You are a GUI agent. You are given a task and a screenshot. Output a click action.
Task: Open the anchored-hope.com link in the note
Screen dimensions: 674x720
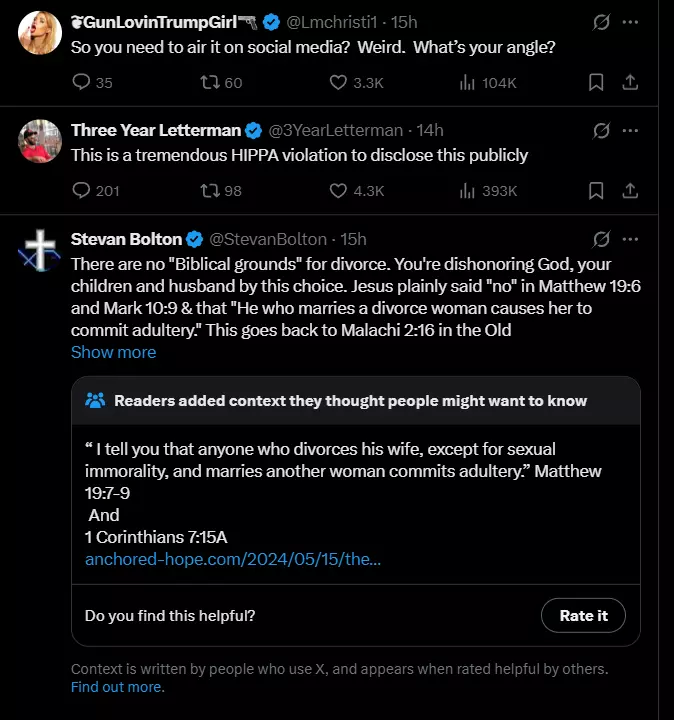(x=233, y=559)
